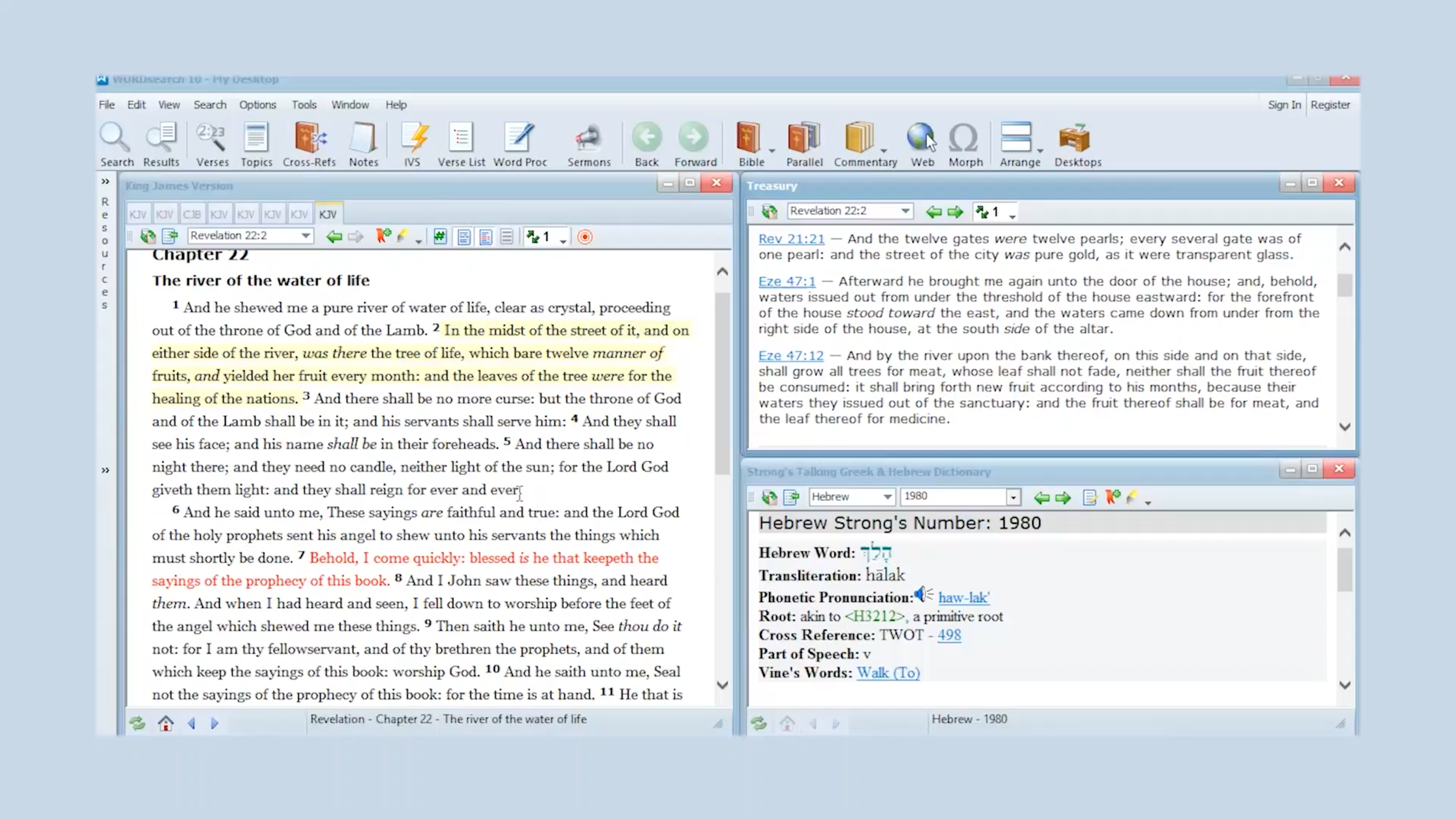Open the Tools menu

[303, 105]
